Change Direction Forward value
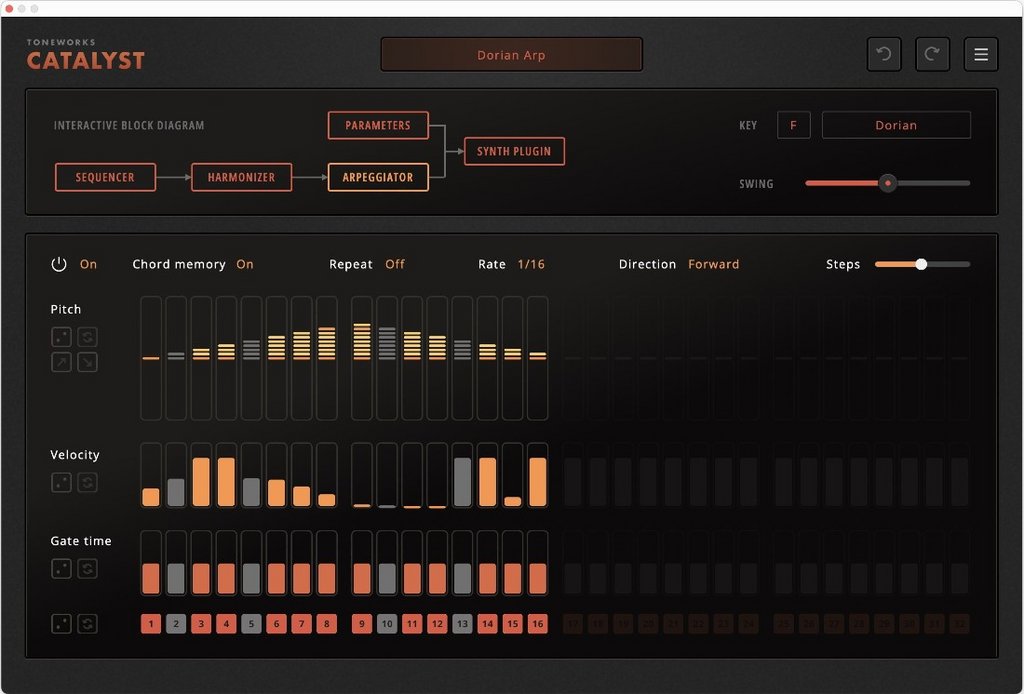 [713, 264]
